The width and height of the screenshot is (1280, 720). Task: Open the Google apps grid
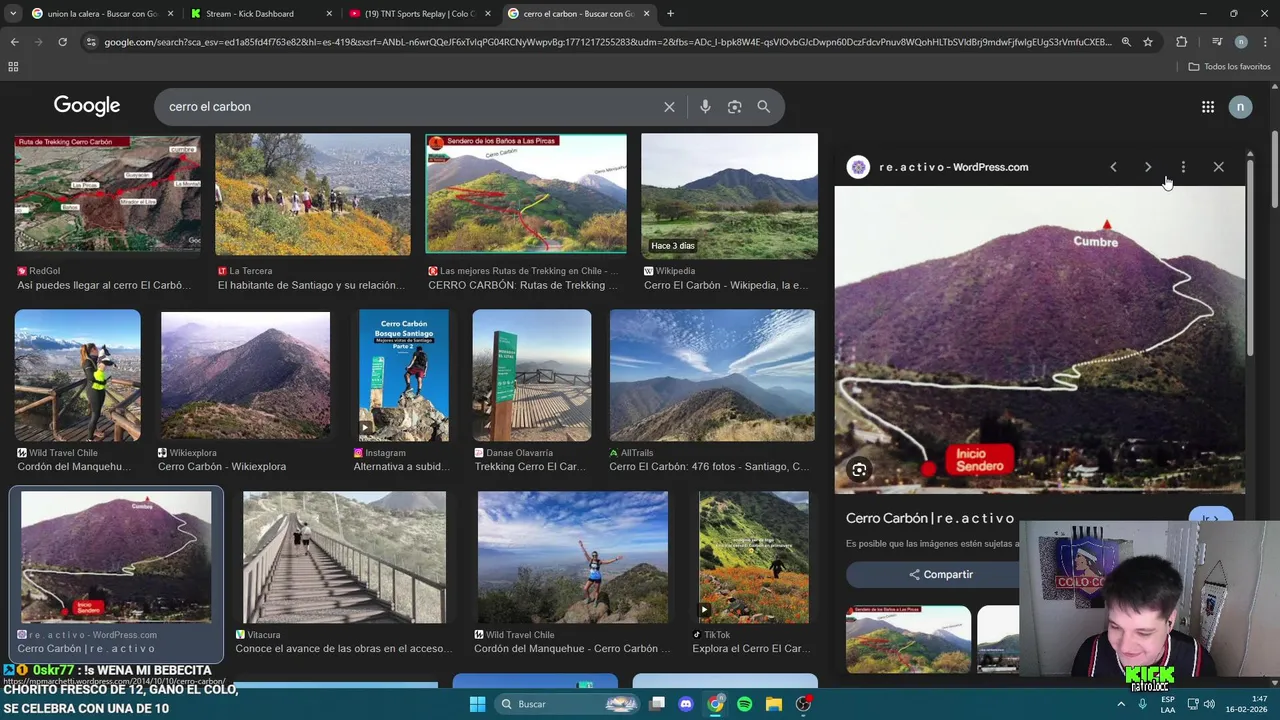pyautogui.click(x=1208, y=107)
